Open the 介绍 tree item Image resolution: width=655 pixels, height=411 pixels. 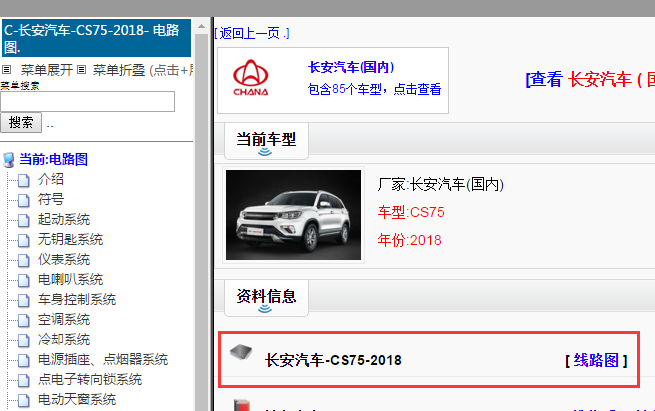tap(51, 179)
